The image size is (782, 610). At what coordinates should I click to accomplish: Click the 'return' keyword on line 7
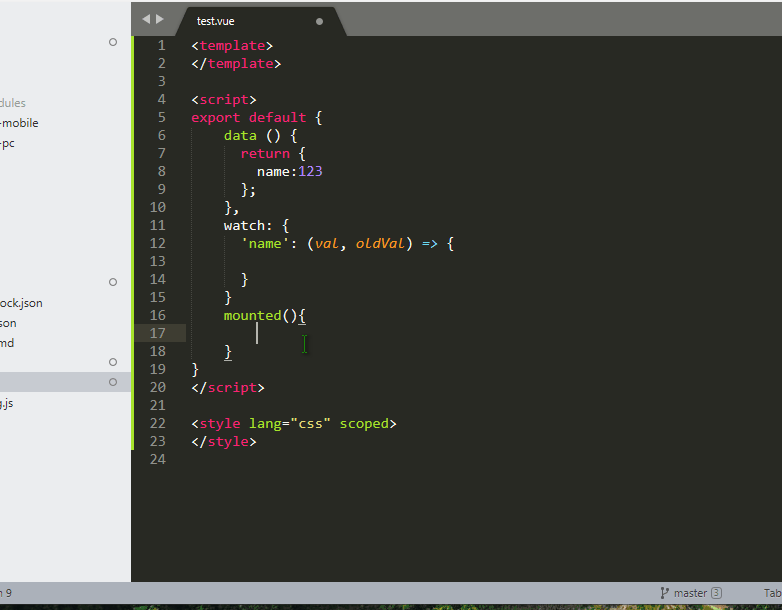click(265, 154)
